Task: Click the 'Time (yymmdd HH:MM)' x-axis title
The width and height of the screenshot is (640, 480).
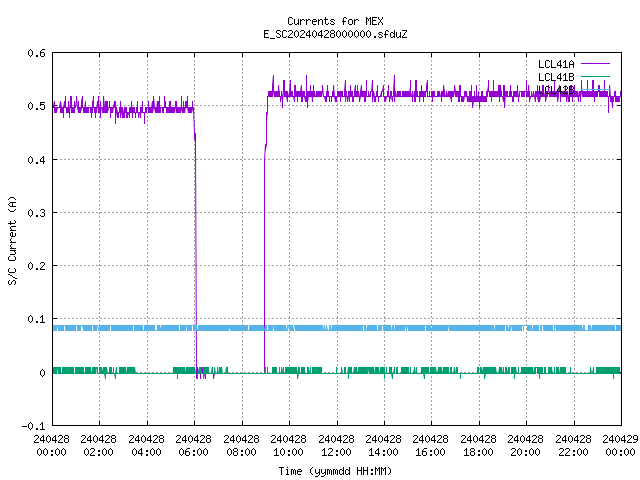Action: click(335, 471)
